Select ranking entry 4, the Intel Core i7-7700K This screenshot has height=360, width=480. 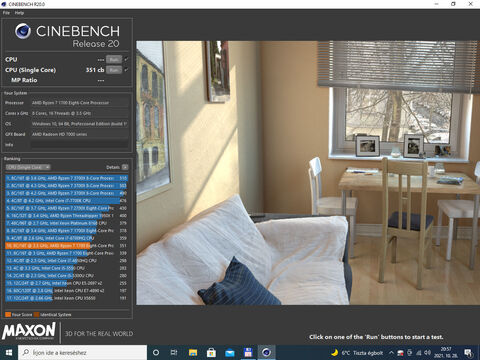(x=67, y=201)
